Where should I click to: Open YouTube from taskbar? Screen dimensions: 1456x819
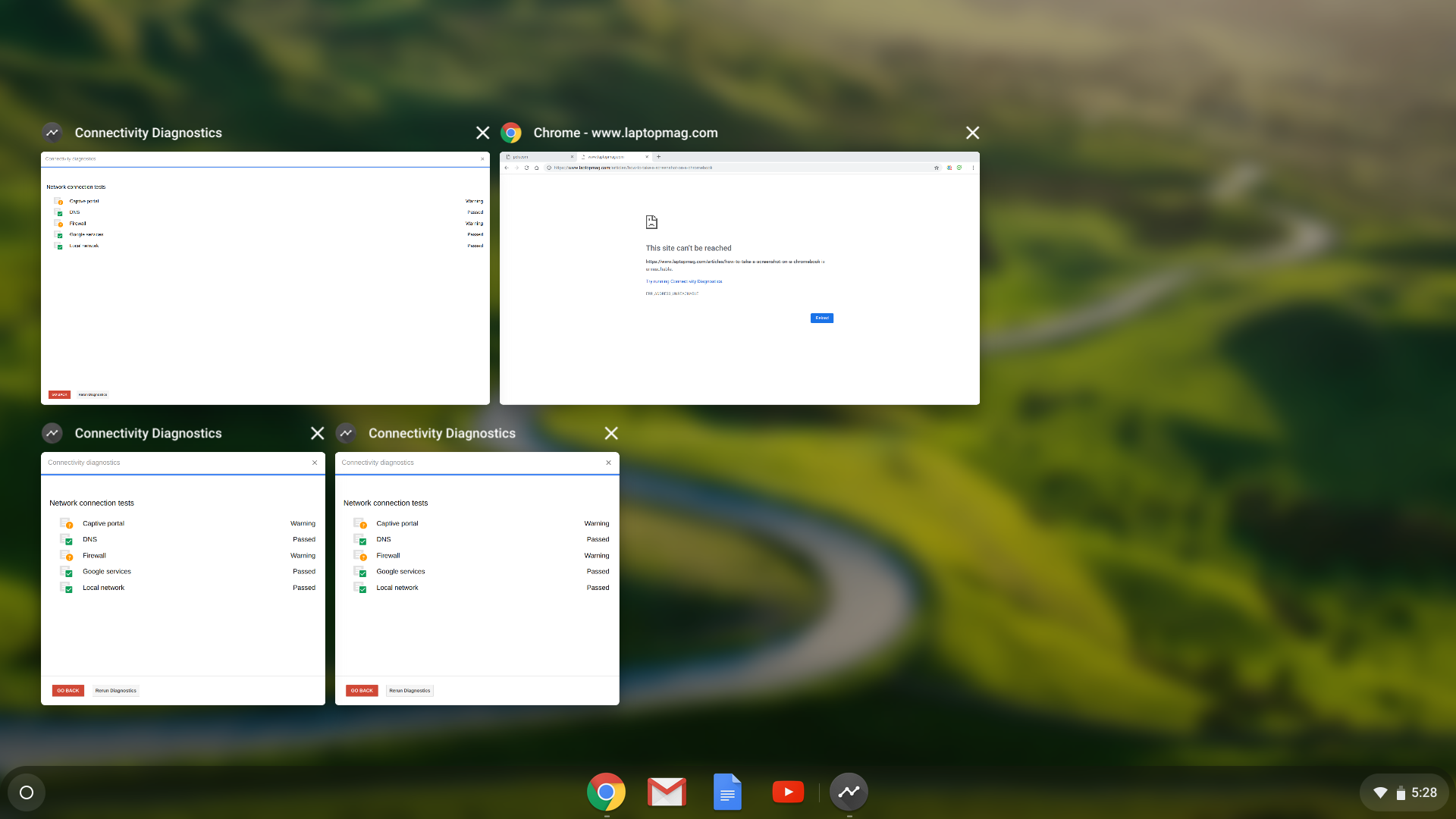[x=789, y=791]
